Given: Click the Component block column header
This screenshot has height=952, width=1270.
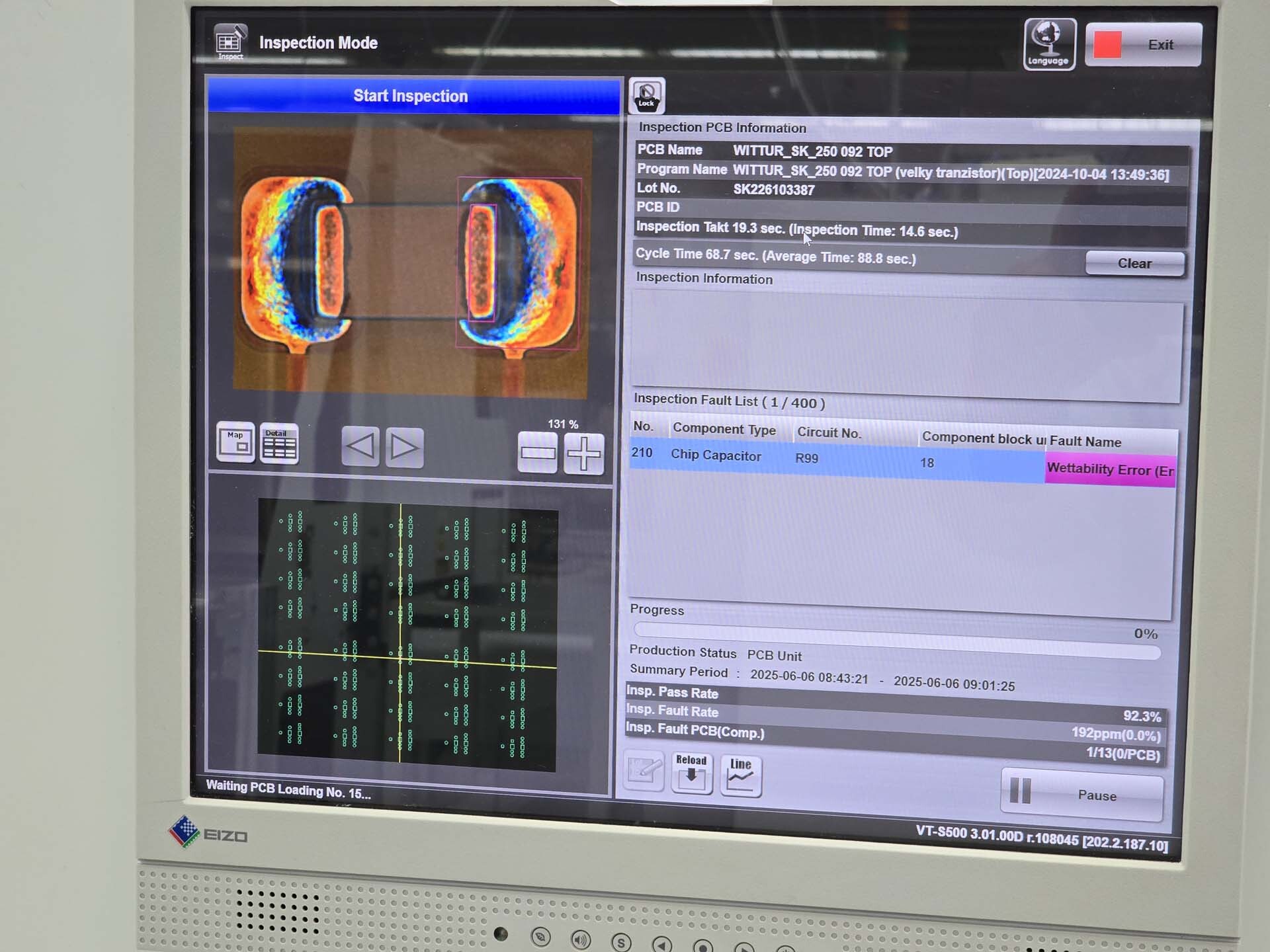Looking at the screenshot, I should 984,438.
